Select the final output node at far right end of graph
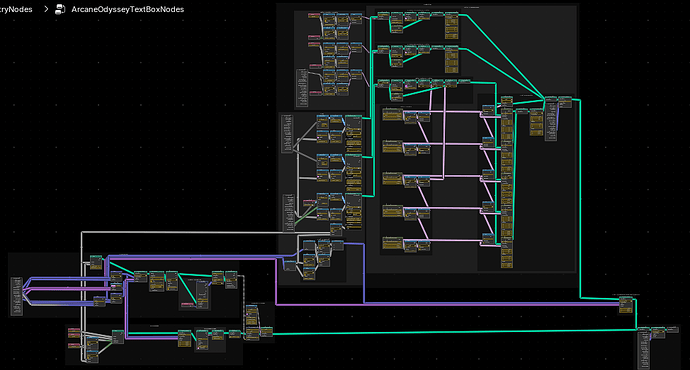This screenshot has width=690, height=370. point(672,330)
